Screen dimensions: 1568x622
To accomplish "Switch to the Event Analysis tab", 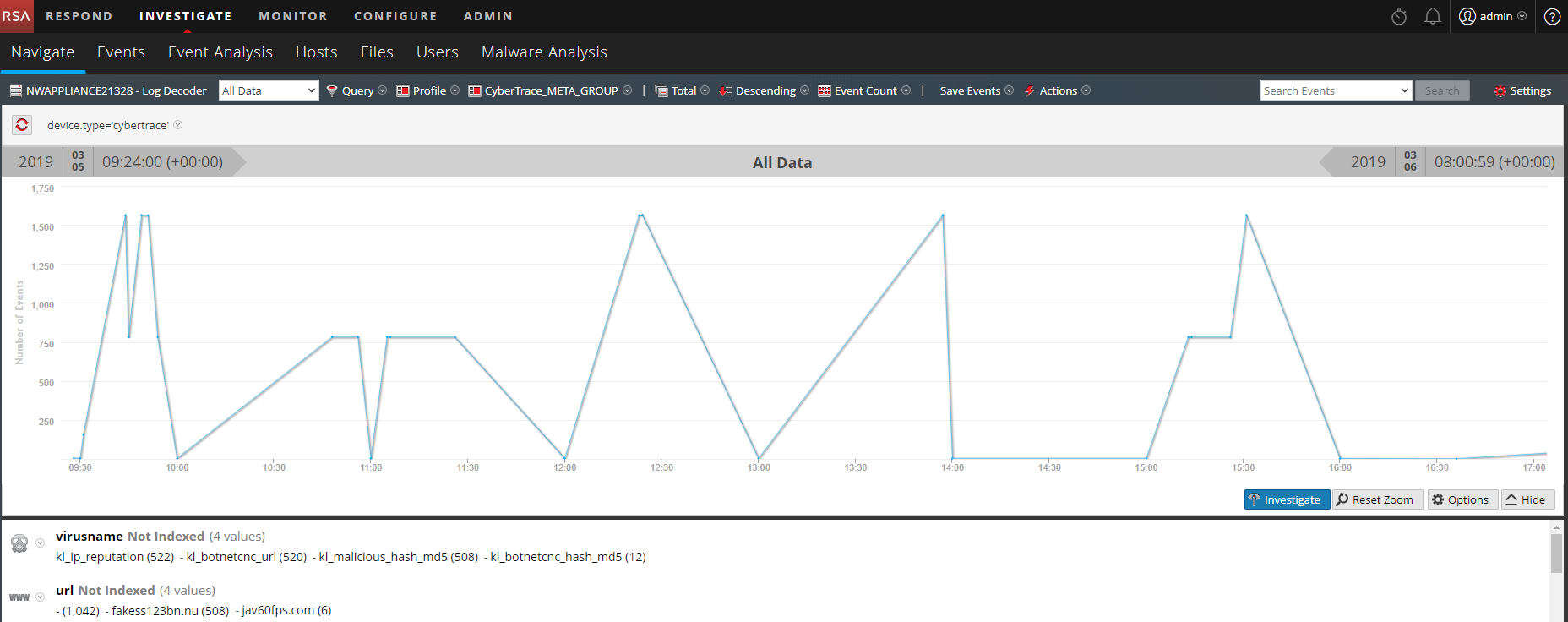I will (x=220, y=52).
